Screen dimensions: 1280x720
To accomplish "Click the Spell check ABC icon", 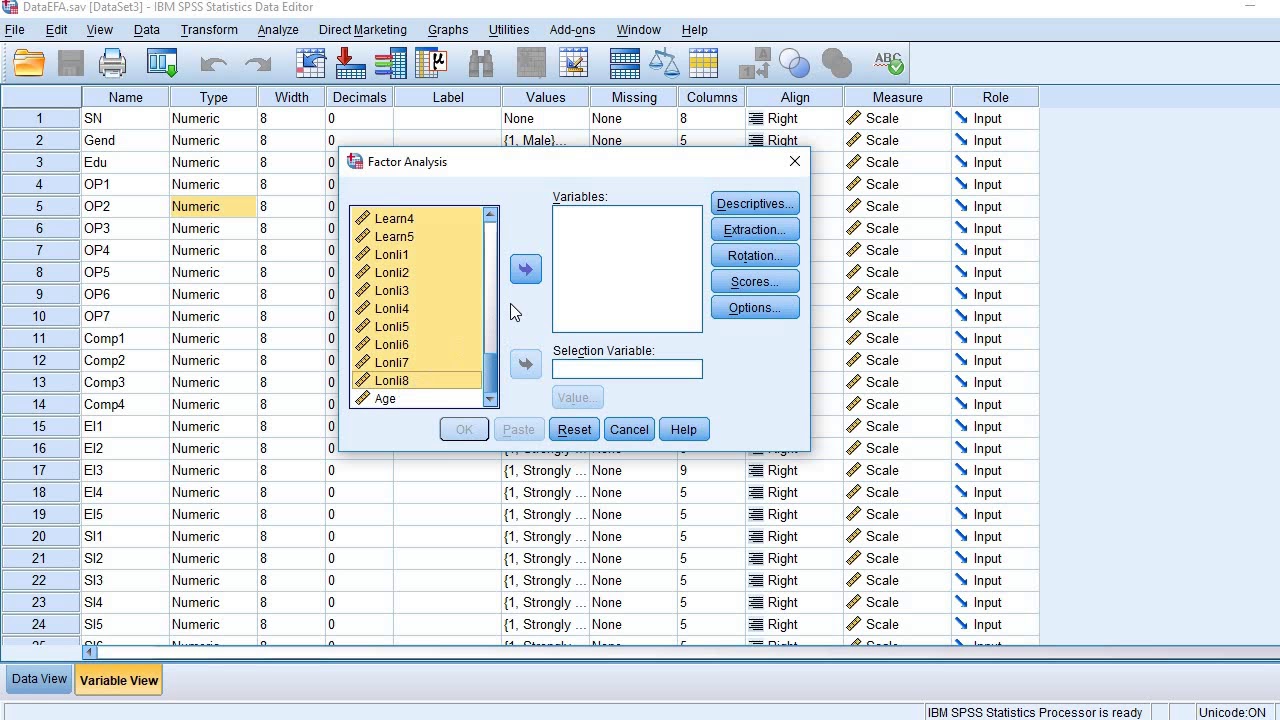I will pyautogui.click(x=889, y=65).
